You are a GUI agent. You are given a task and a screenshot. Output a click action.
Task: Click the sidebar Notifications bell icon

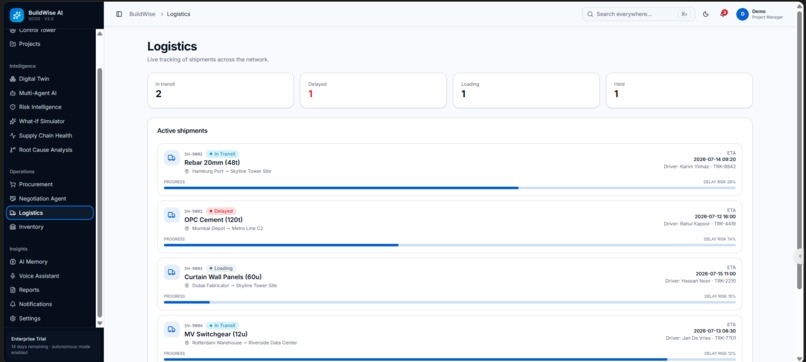(13, 304)
